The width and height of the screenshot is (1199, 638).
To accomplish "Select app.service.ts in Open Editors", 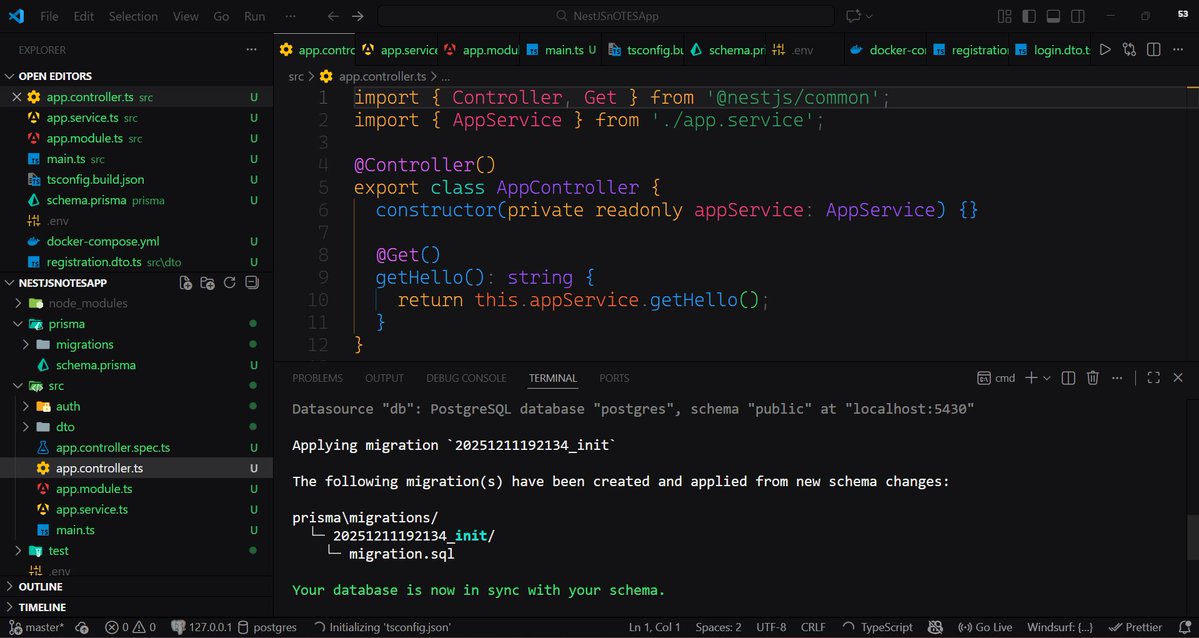I will (83, 118).
